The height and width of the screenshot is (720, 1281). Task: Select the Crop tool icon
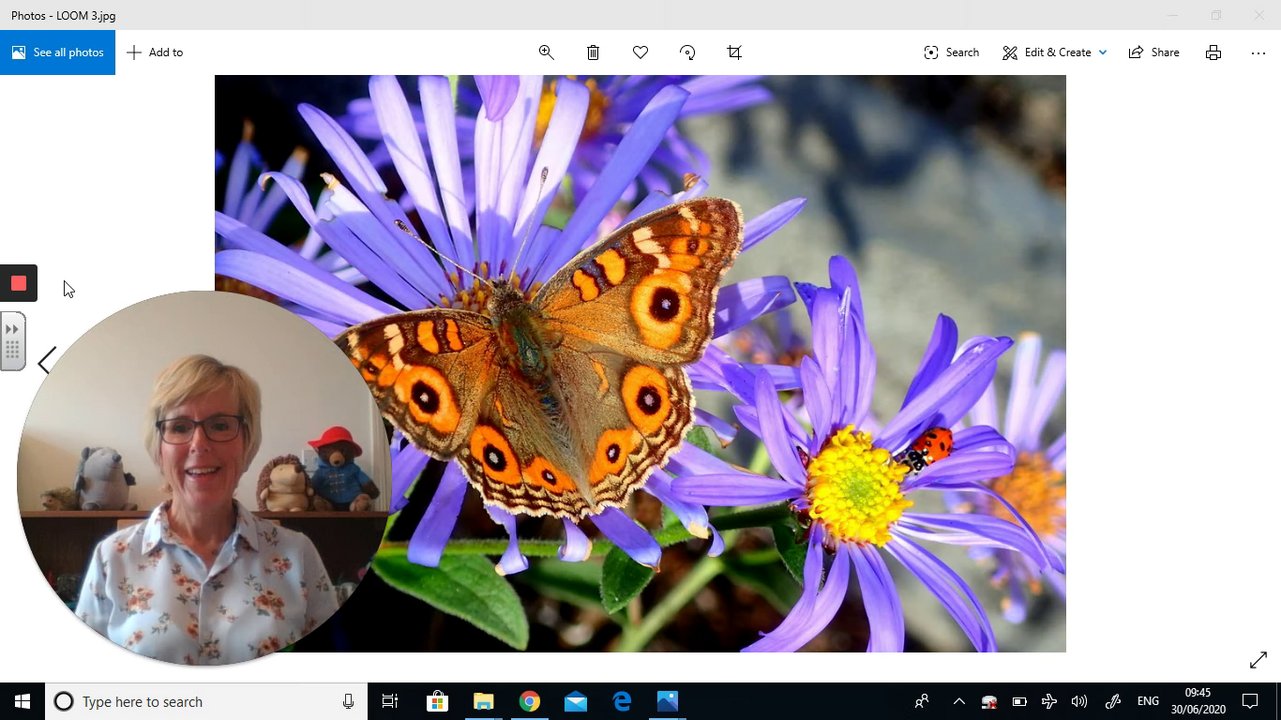point(734,52)
